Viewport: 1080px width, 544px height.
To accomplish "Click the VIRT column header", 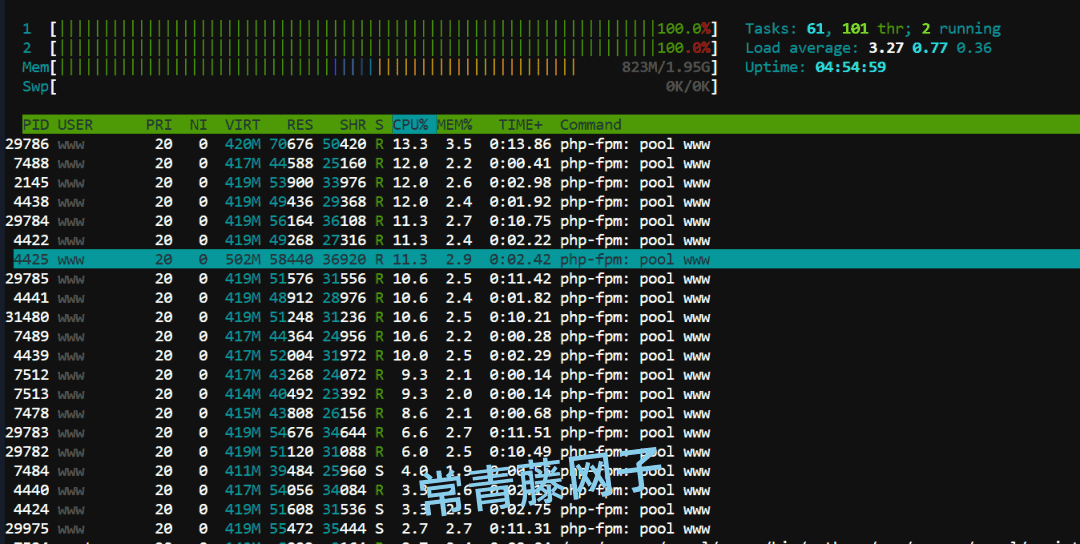I will (242, 125).
